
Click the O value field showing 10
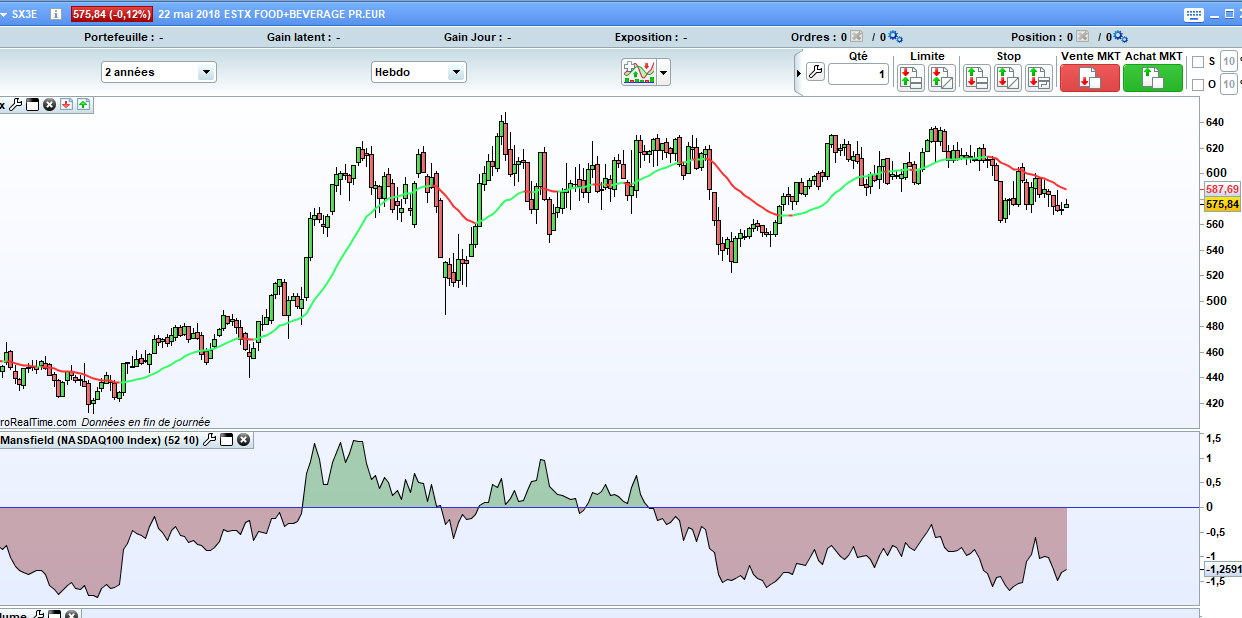(1229, 85)
